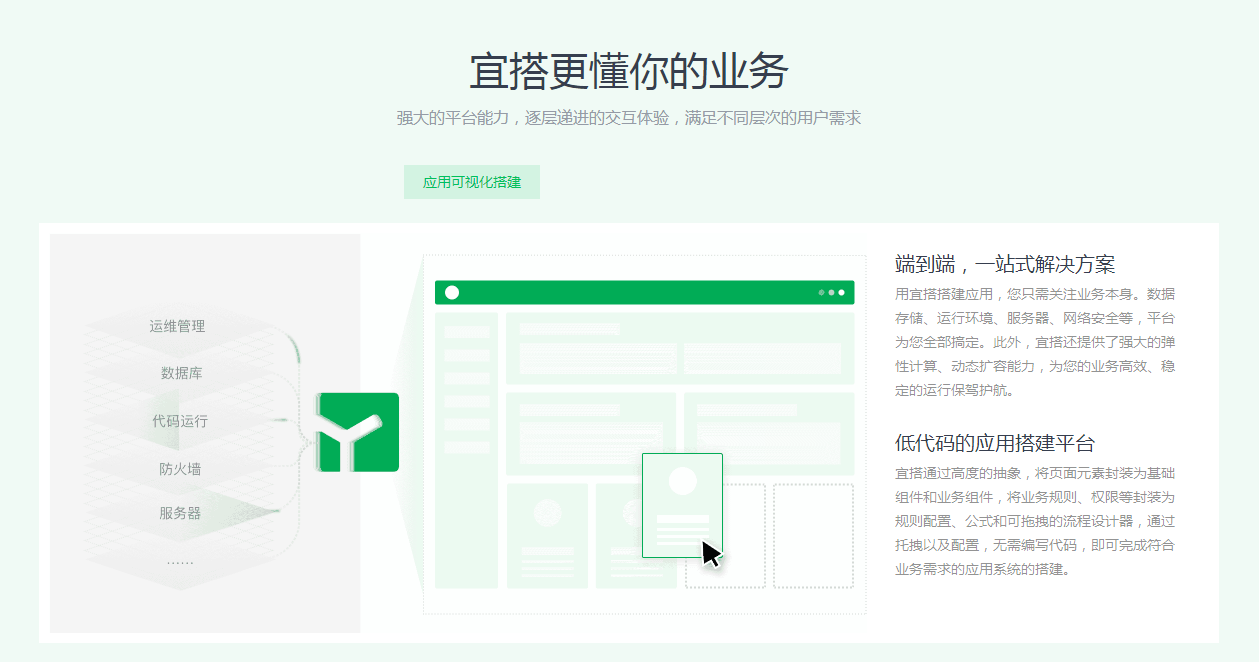Click the heading 宜搭更懂你的业务
The width and height of the screenshot is (1259, 662).
point(629,72)
